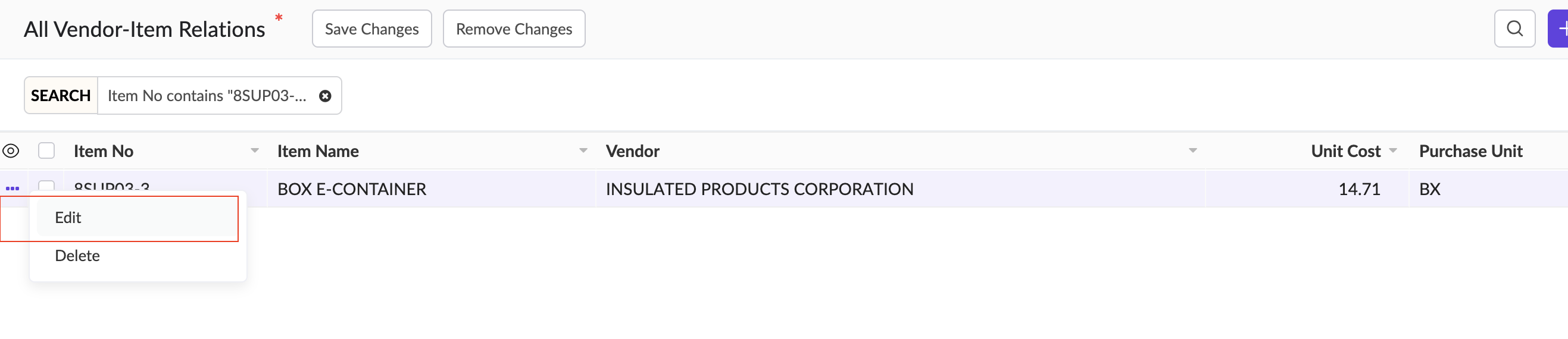Select the INSULATED PRODUCTS CORPORATION vendor cell

point(759,189)
